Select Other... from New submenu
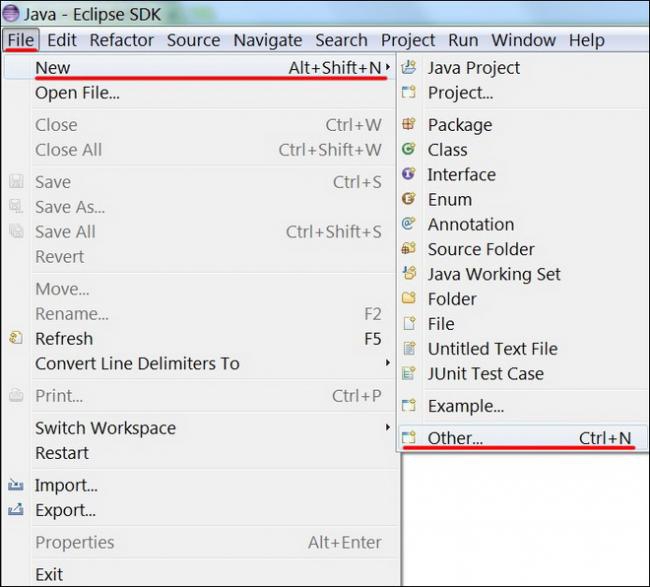Viewport: 650px width, 587px height. pyautogui.click(x=455, y=438)
